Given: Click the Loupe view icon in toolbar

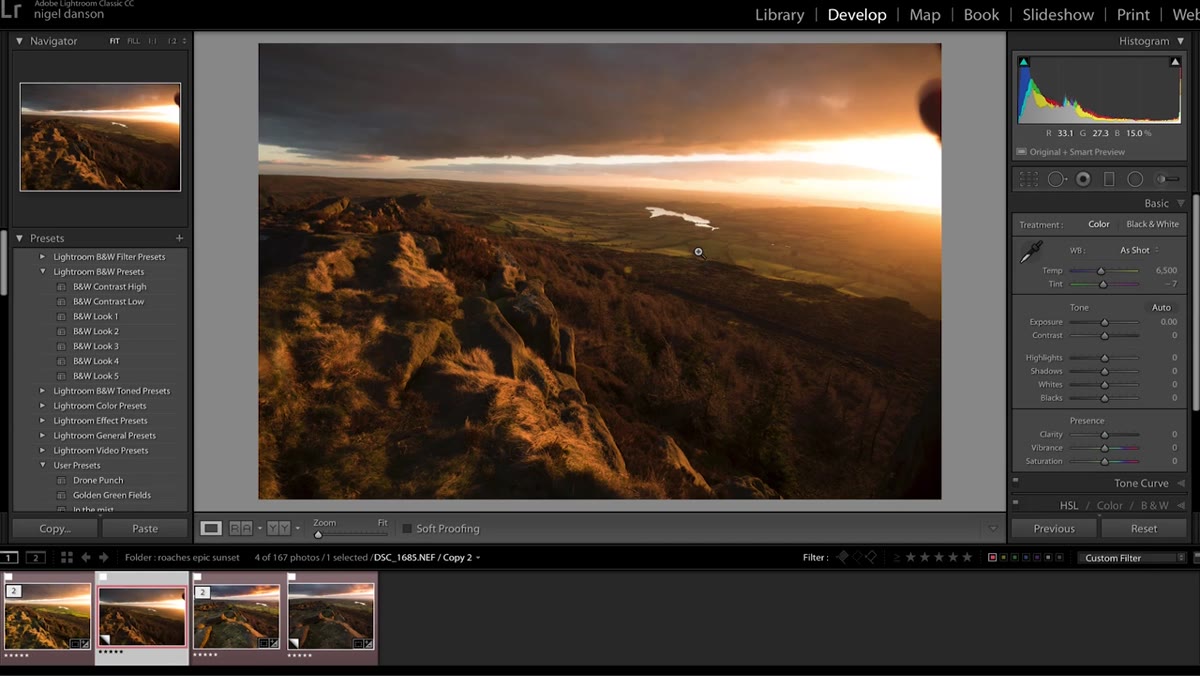Looking at the screenshot, I should (211, 528).
